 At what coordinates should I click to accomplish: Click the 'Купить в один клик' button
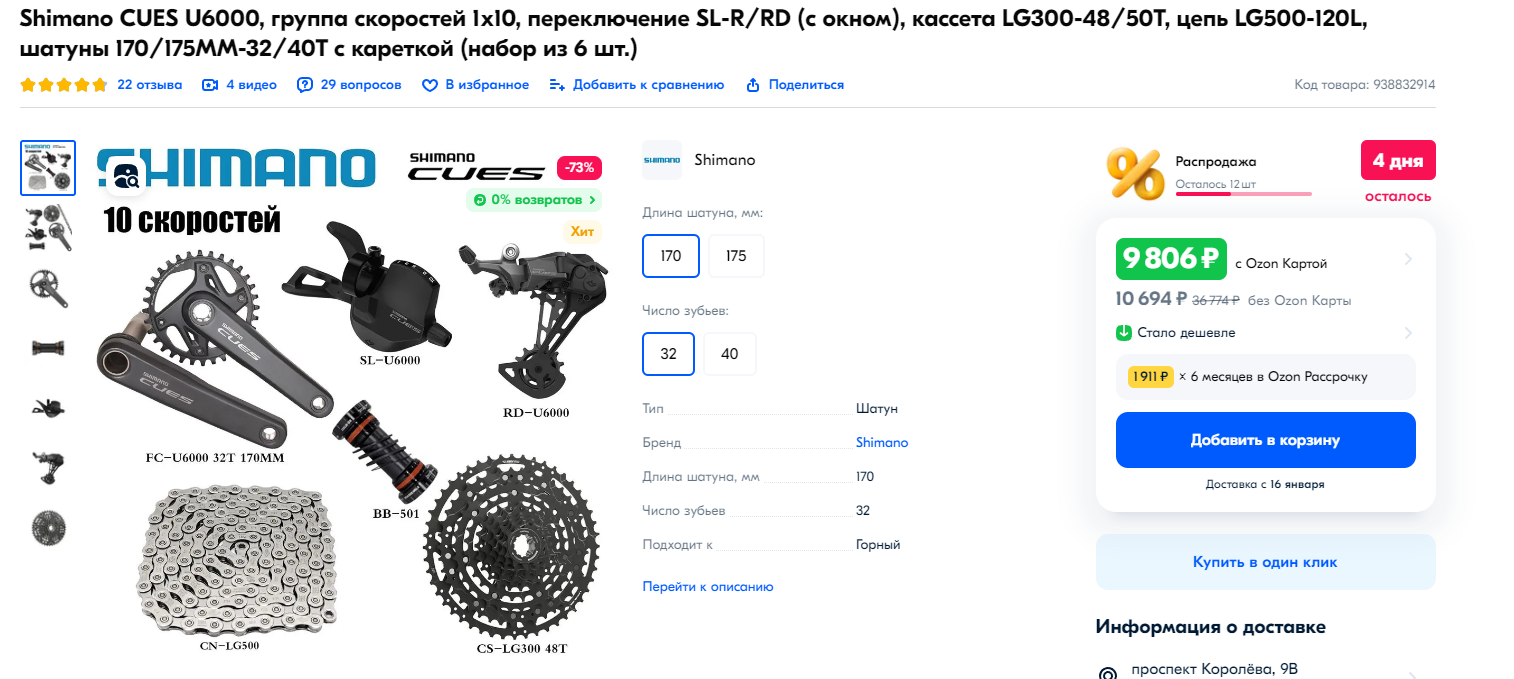(1265, 562)
